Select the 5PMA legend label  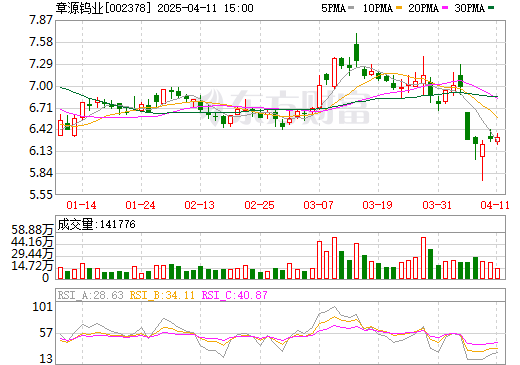(333, 8)
